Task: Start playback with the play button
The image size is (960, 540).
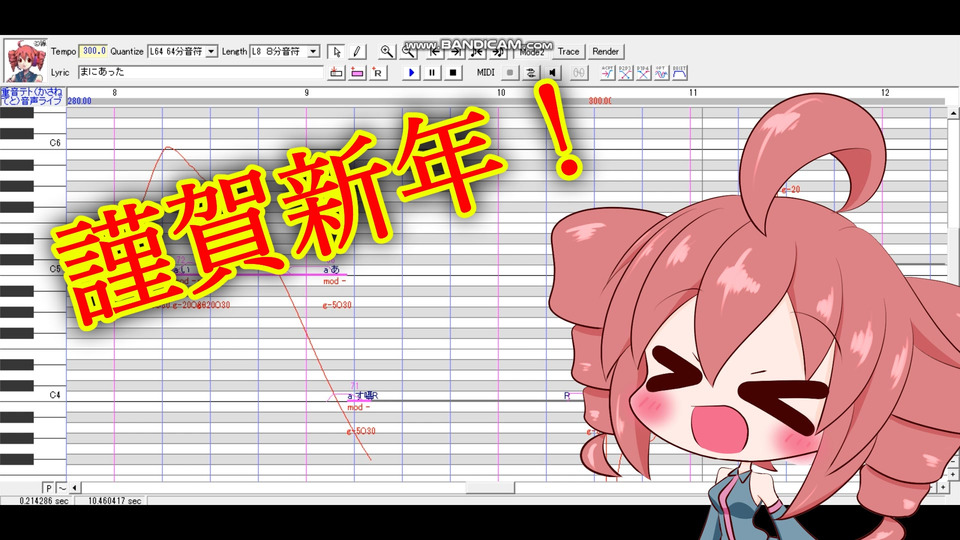Action: (x=411, y=73)
